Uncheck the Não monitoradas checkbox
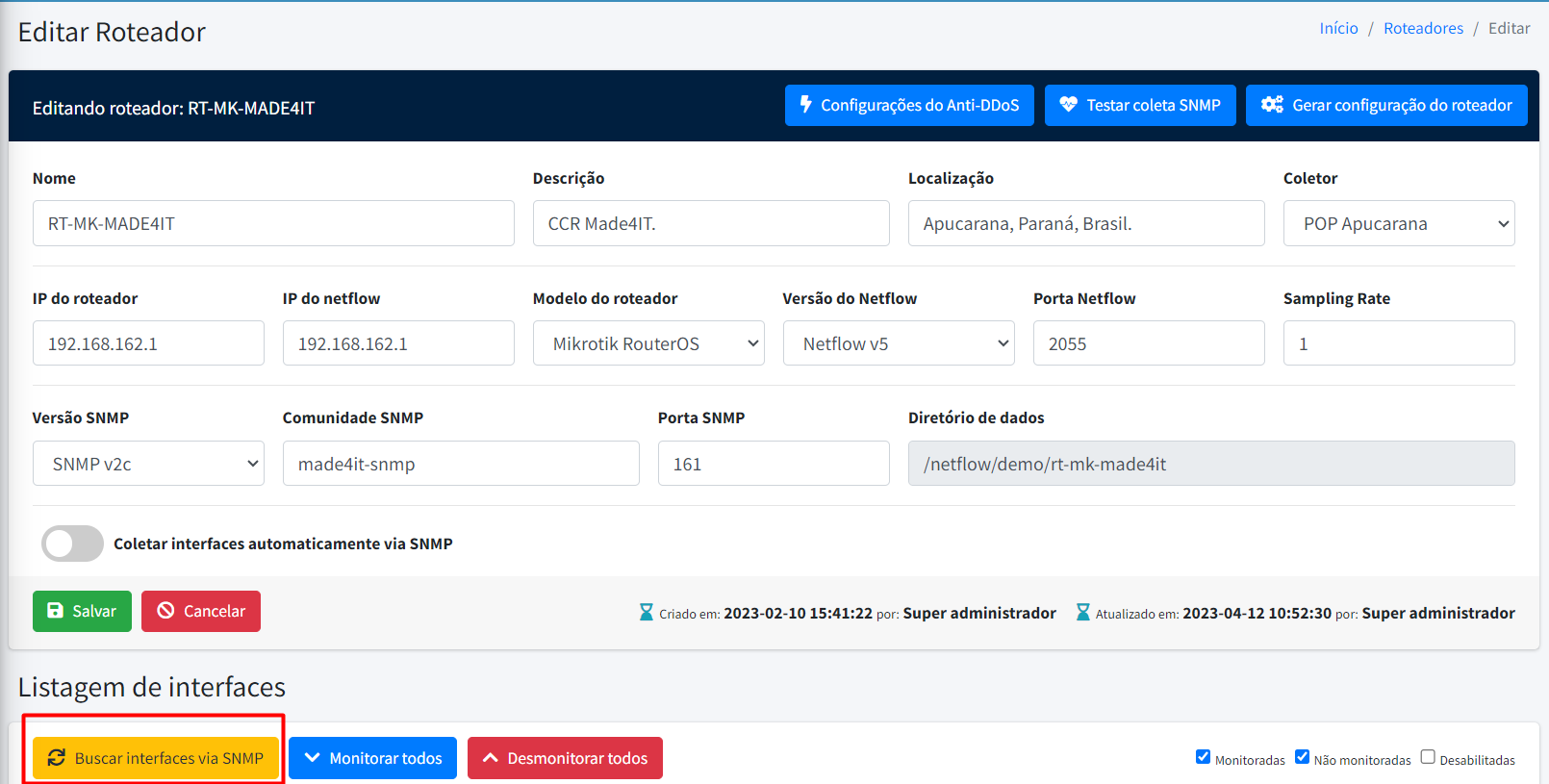This screenshot has height=784, width=1549. point(1302,757)
